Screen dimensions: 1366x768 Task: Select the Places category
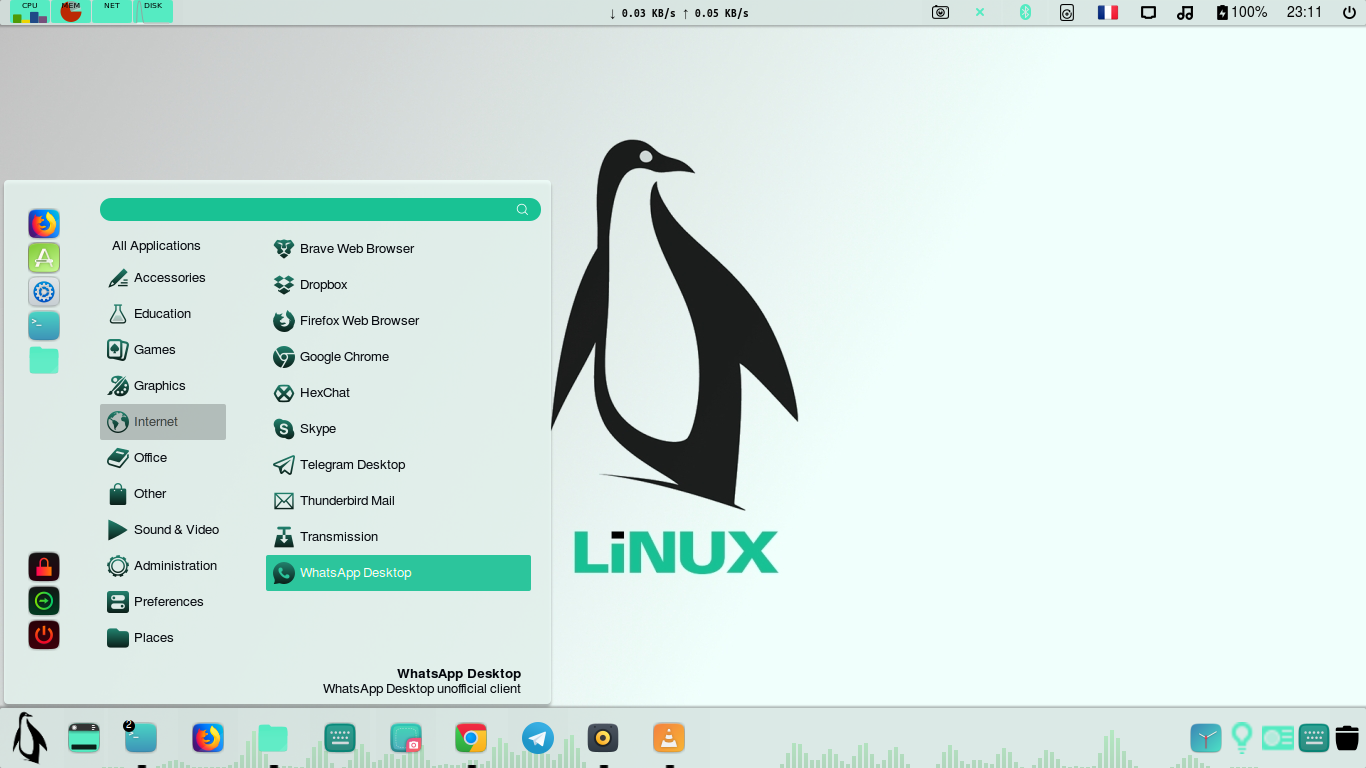point(163,638)
